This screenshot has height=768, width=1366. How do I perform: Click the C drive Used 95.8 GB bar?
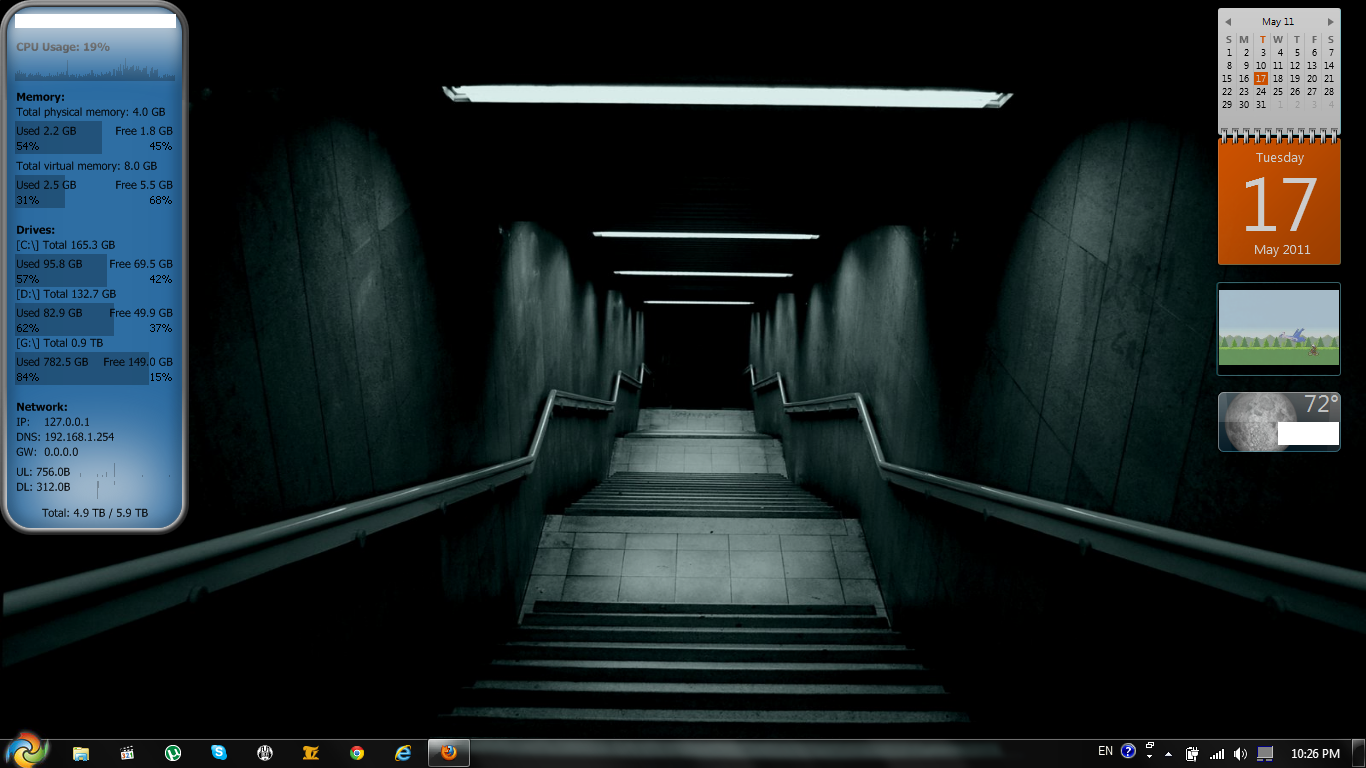point(61,271)
